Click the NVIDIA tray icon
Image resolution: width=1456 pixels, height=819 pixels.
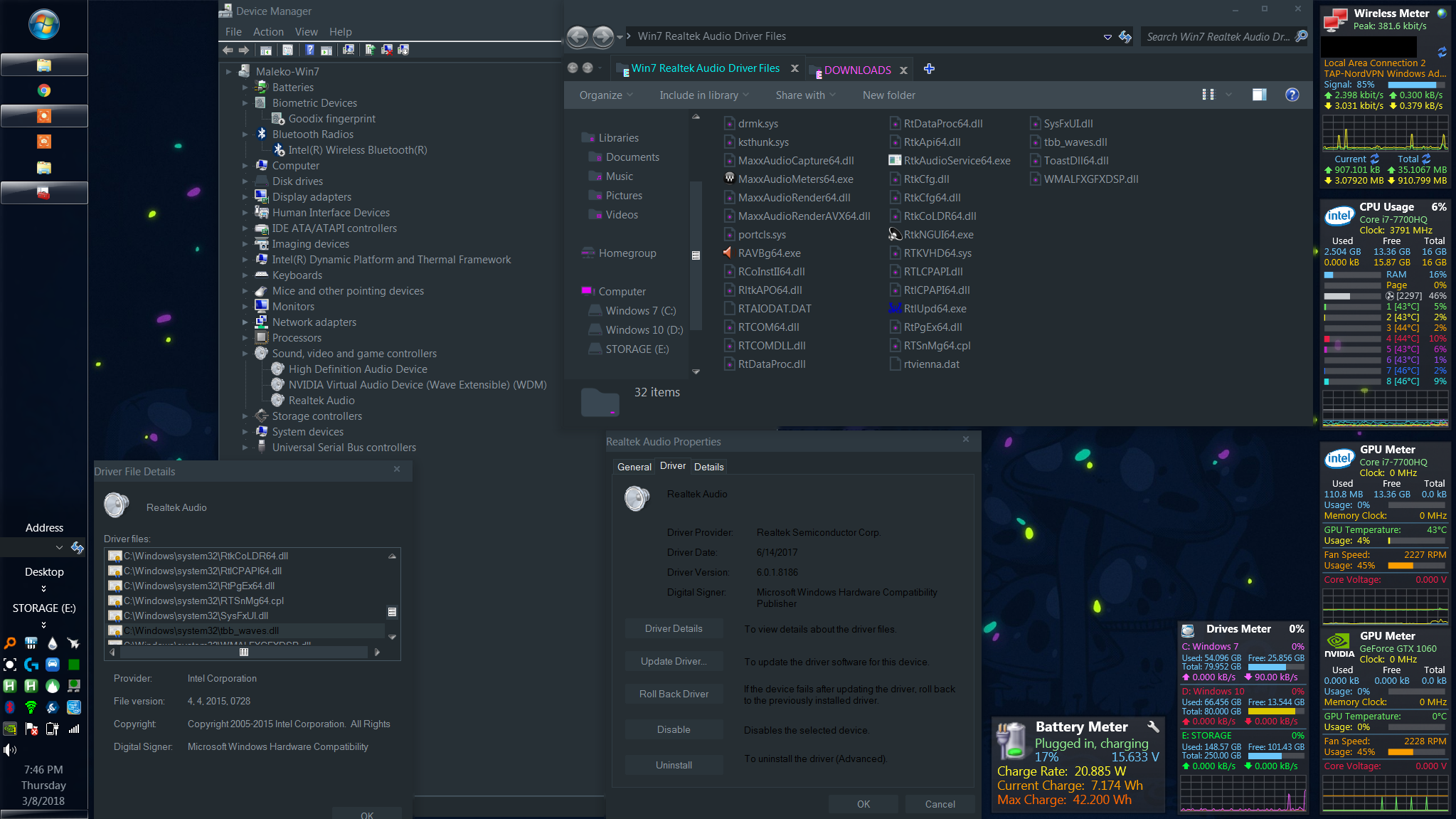coord(10,729)
